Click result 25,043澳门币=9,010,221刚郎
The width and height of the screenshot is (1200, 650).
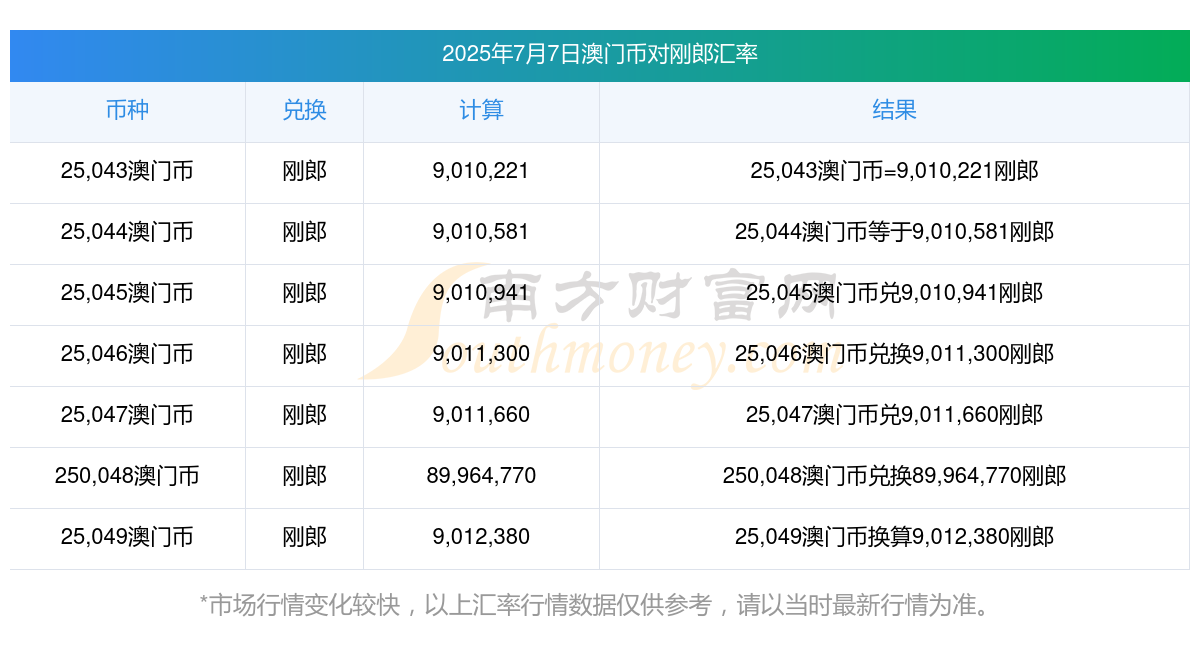894,171
